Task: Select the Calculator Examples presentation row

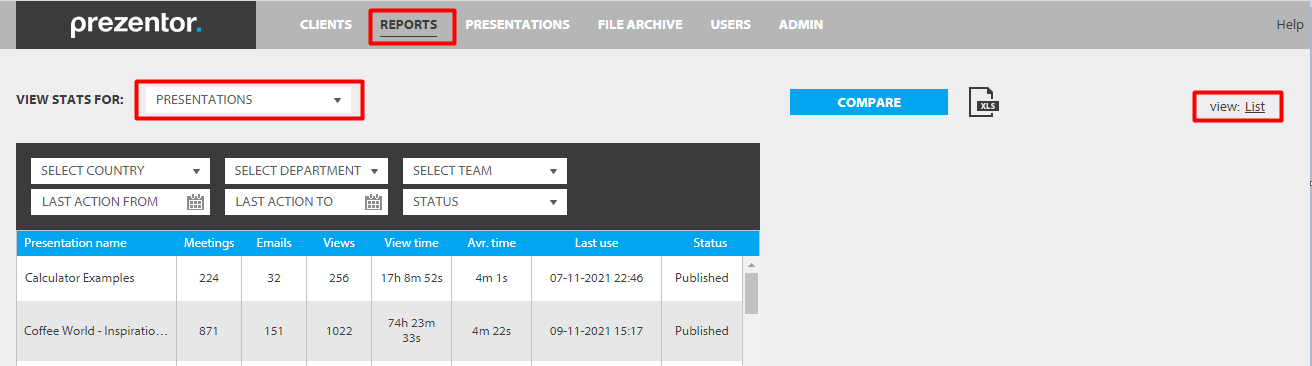Action: tap(380, 278)
